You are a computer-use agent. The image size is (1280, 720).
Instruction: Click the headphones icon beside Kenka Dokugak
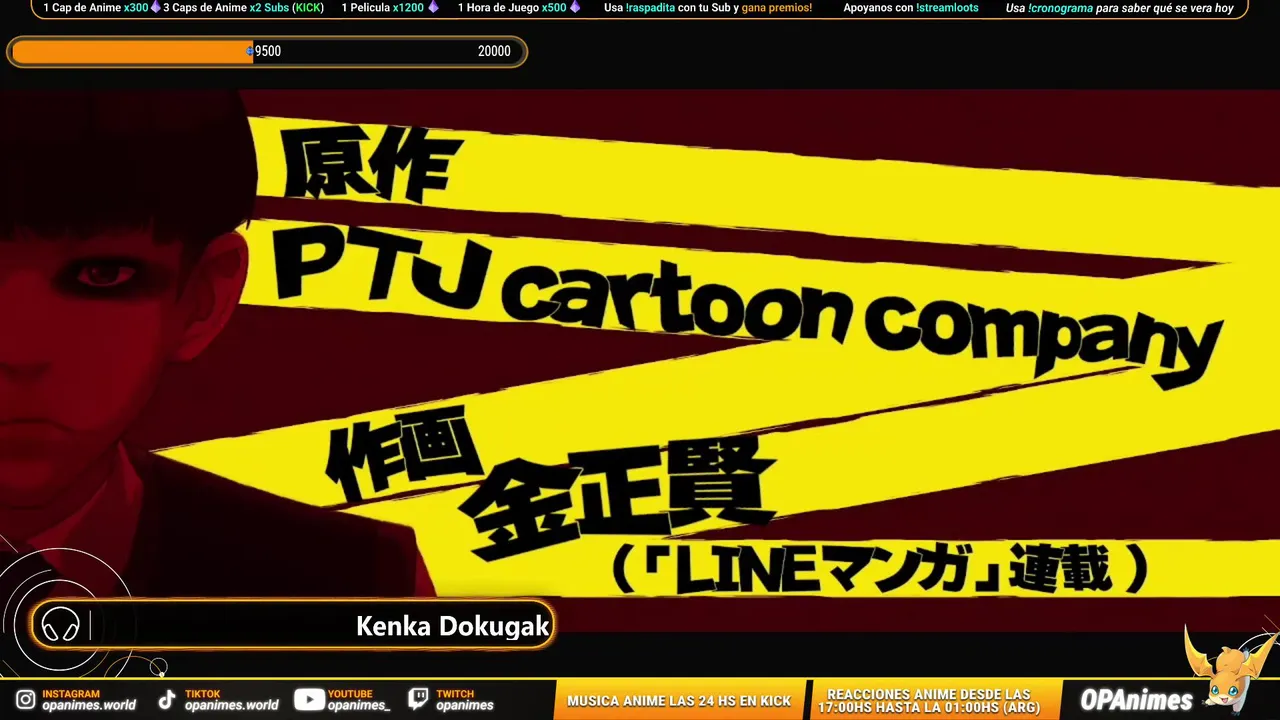[61, 627]
